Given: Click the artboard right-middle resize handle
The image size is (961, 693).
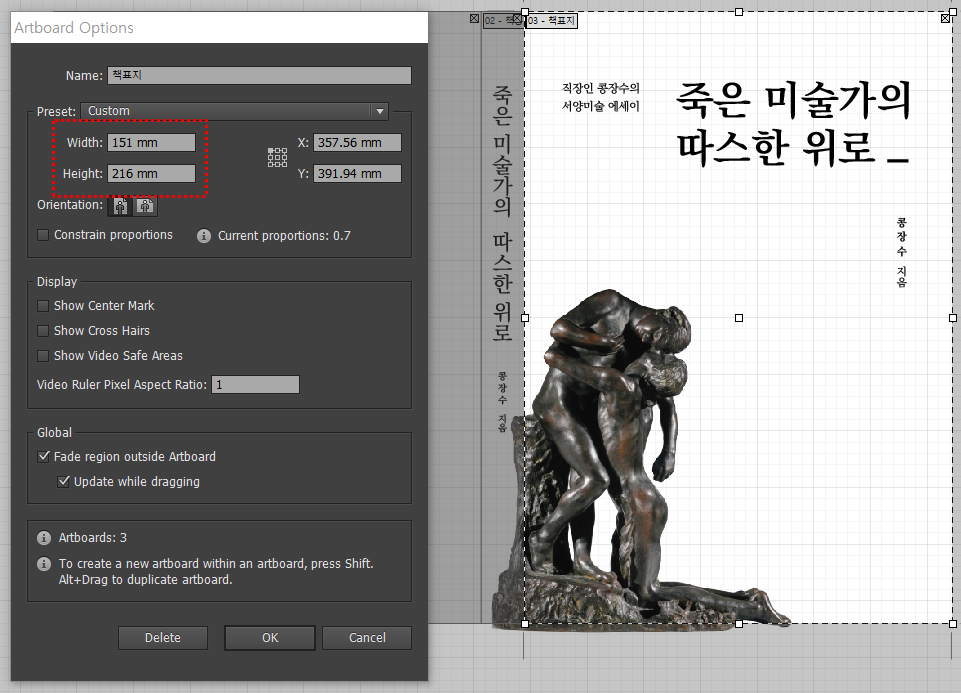Looking at the screenshot, I should [952, 318].
